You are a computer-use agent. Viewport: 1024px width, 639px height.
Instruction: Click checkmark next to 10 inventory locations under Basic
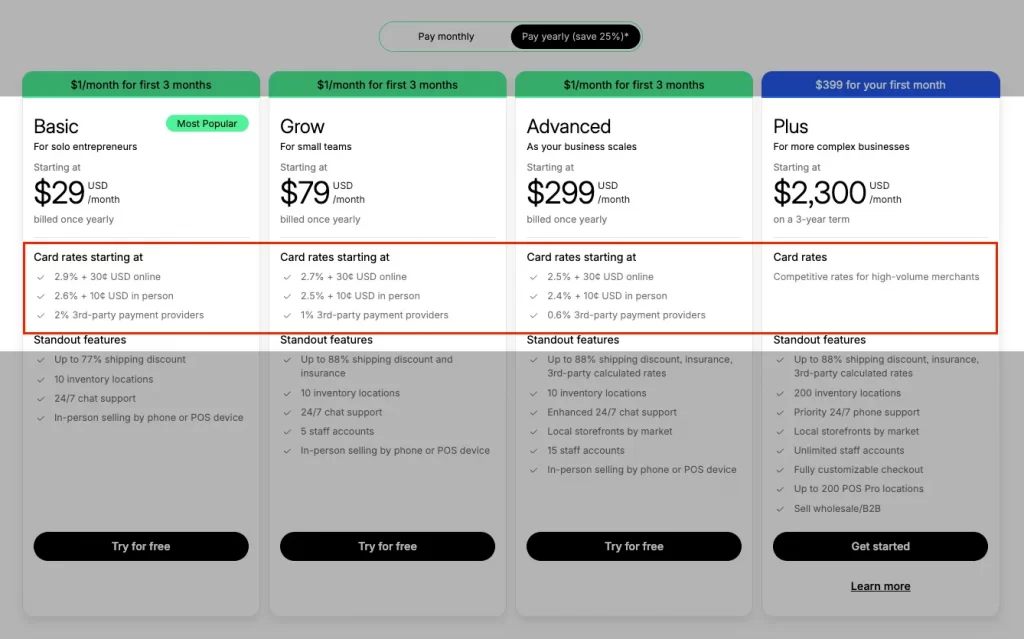40,379
